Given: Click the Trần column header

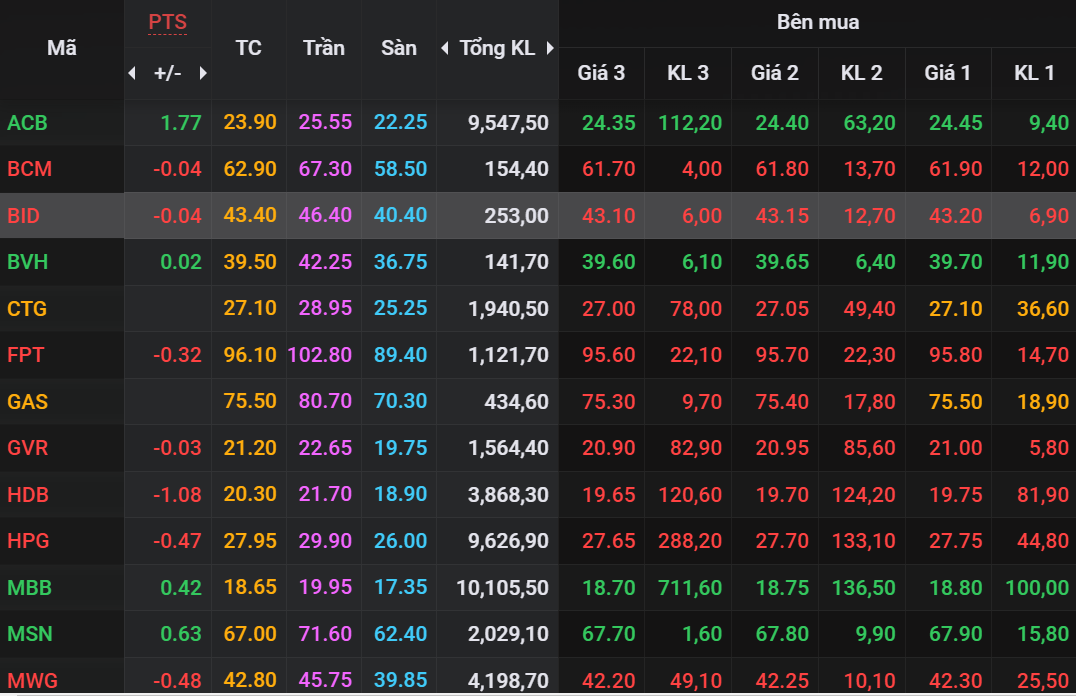Looking at the screenshot, I should pos(324,48).
